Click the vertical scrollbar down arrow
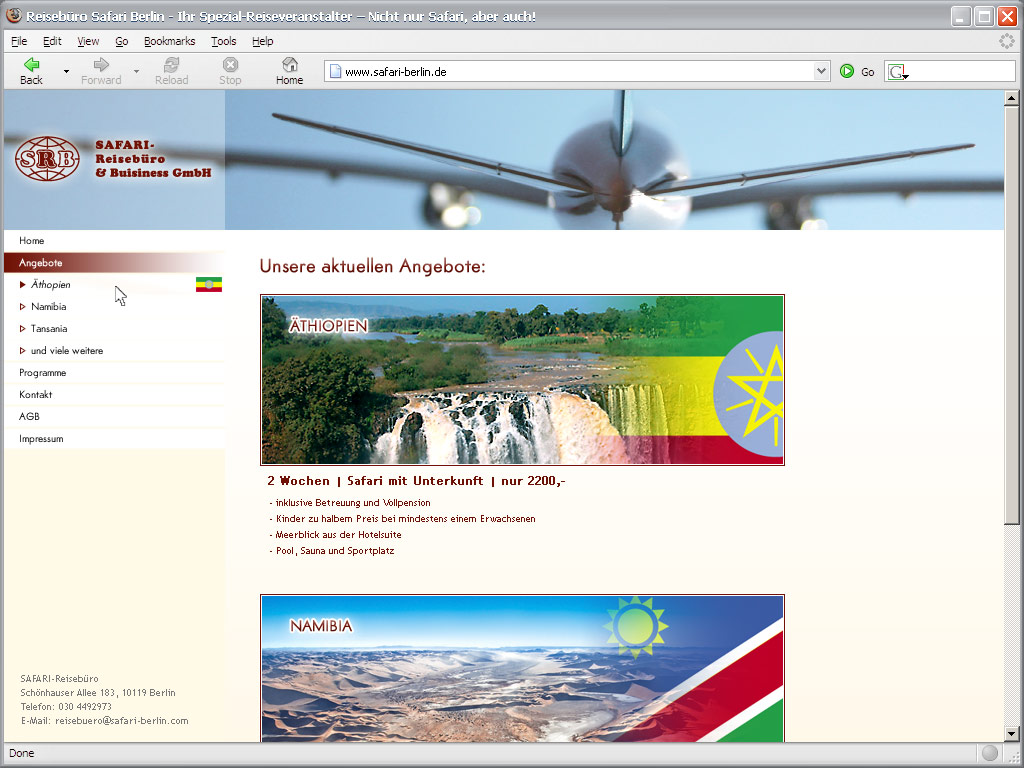Image resolution: width=1024 pixels, height=768 pixels. tap(1011, 734)
